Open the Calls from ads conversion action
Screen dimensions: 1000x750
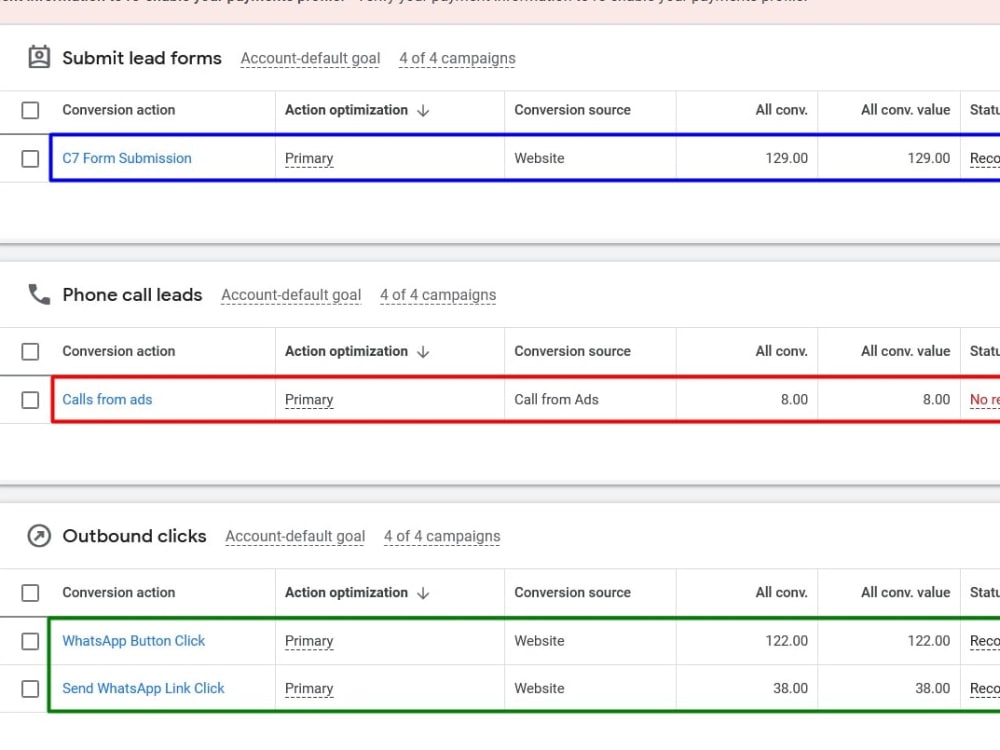click(107, 399)
